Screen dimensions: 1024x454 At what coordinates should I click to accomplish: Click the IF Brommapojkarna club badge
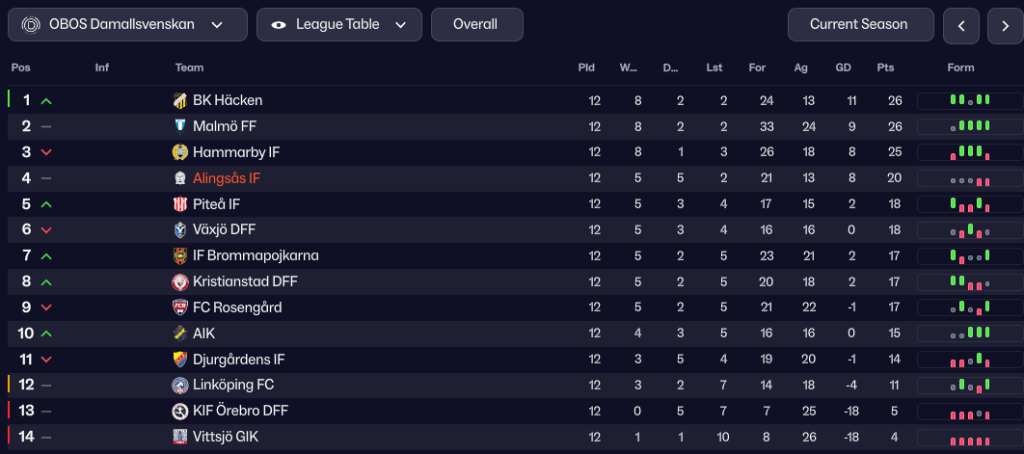[180, 256]
